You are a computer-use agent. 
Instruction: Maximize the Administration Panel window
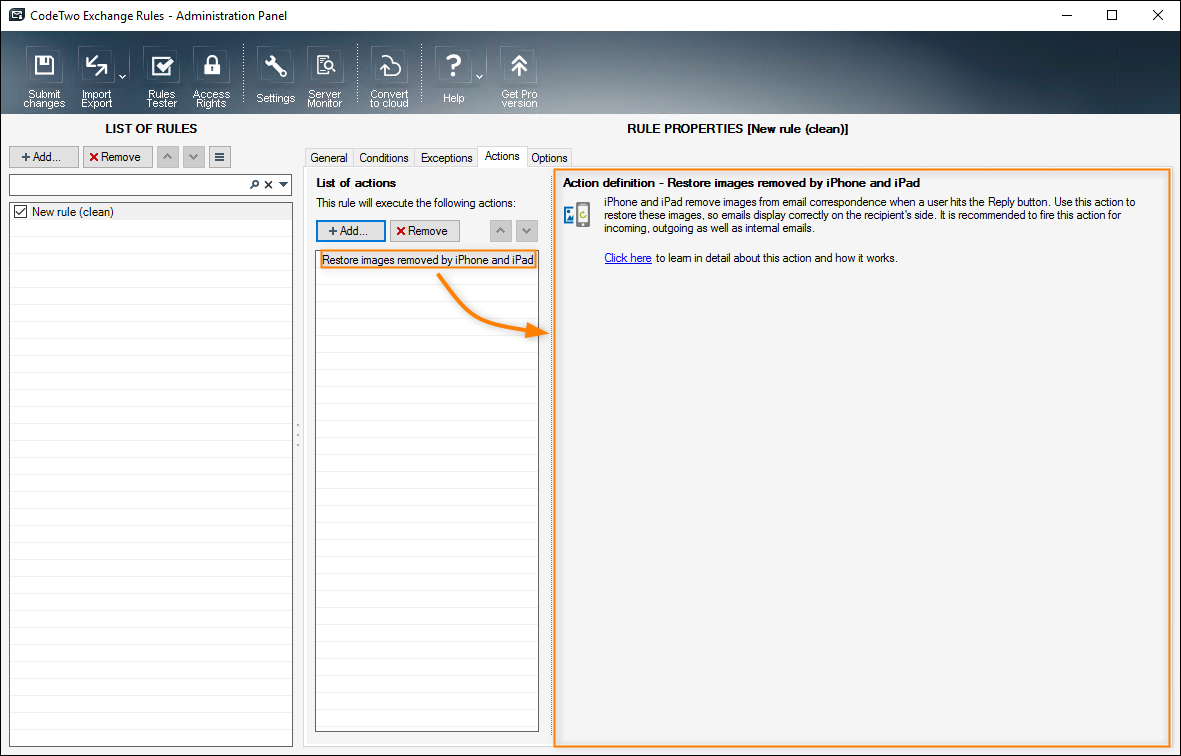[x=1112, y=15]
